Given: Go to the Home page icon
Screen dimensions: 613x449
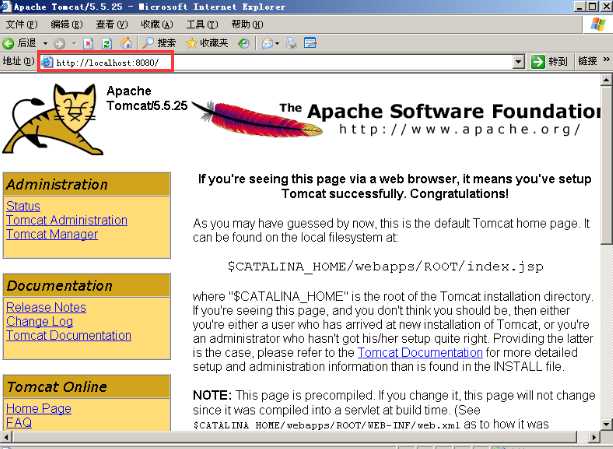Looking at the screenshot, I should click(x=126, y=43).
